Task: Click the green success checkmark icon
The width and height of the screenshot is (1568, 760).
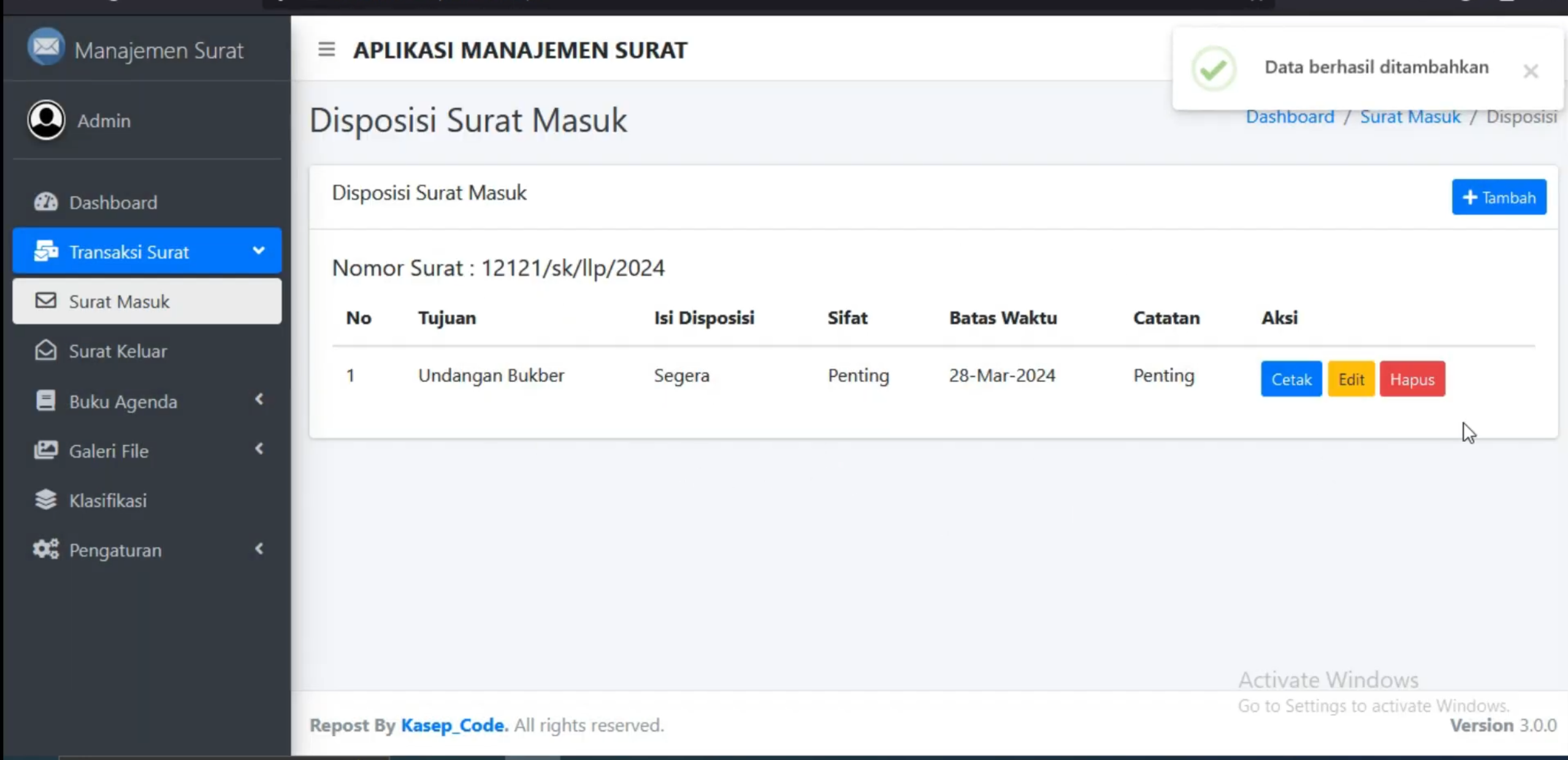Action: (1214, 69)
